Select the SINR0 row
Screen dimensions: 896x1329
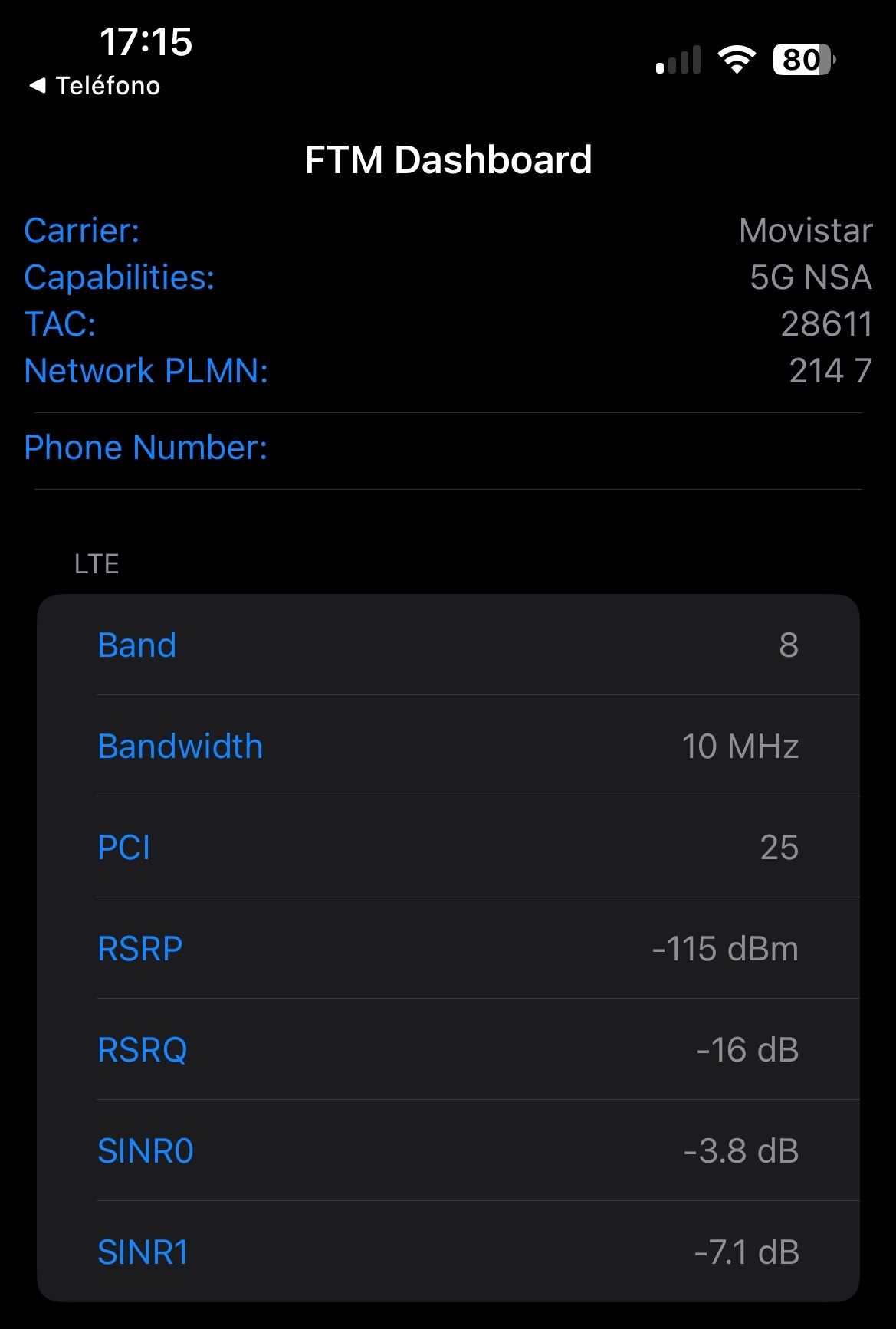point(448,1151)
